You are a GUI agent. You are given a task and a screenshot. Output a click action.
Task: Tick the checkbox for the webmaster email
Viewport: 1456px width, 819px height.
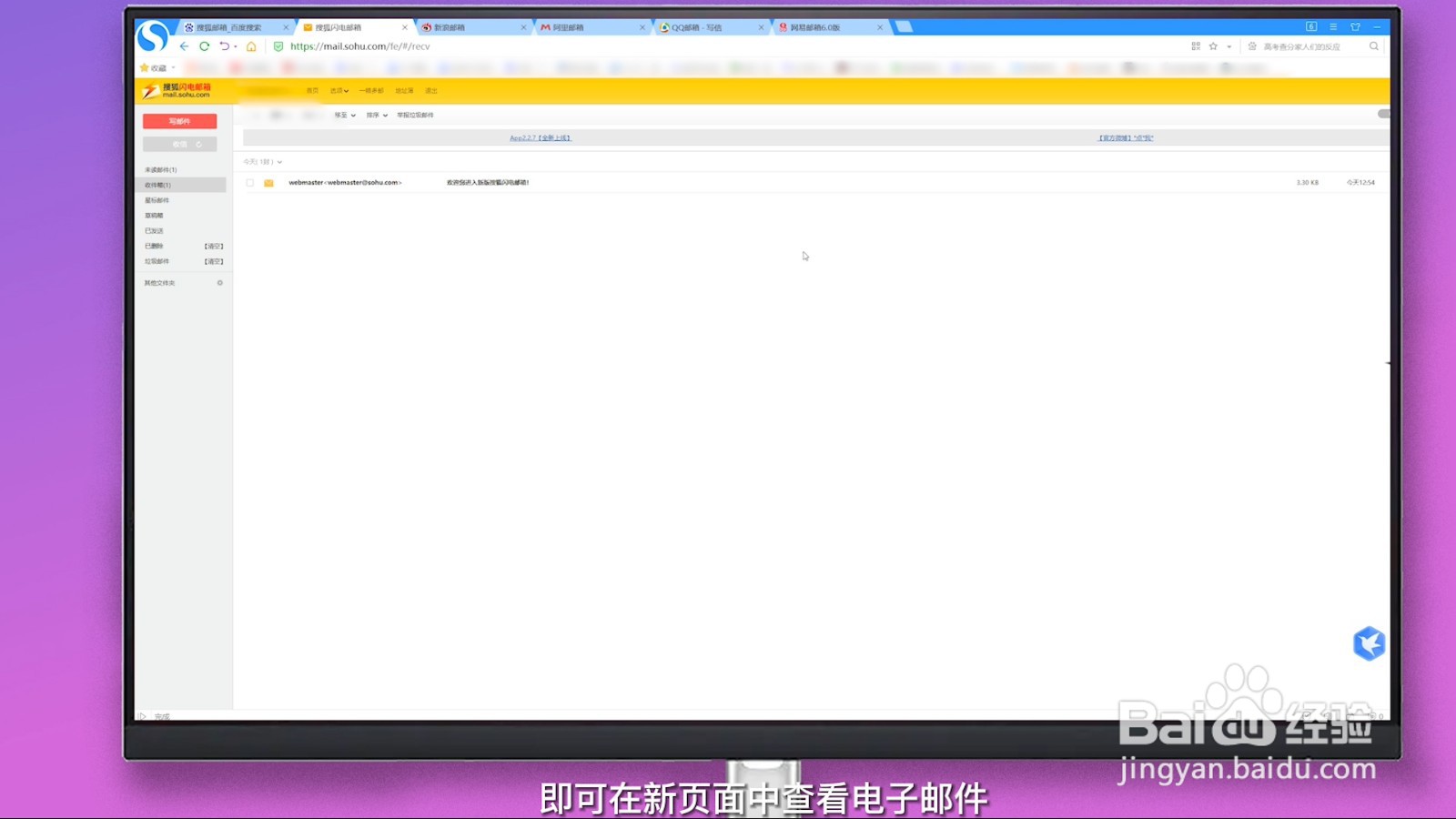pyautogui.click(x=250, y=183)
